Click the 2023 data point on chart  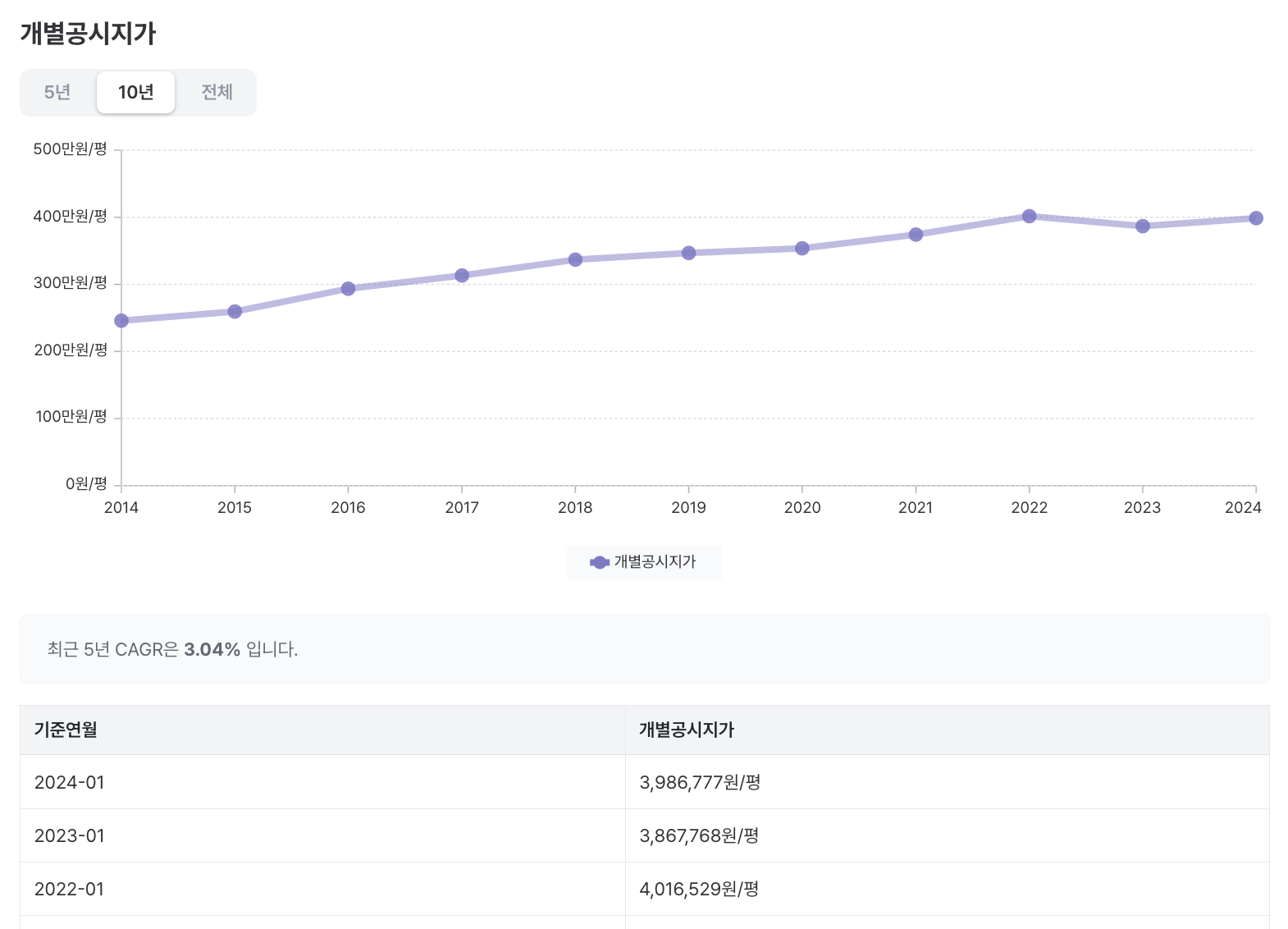(x=1143, y=227)
